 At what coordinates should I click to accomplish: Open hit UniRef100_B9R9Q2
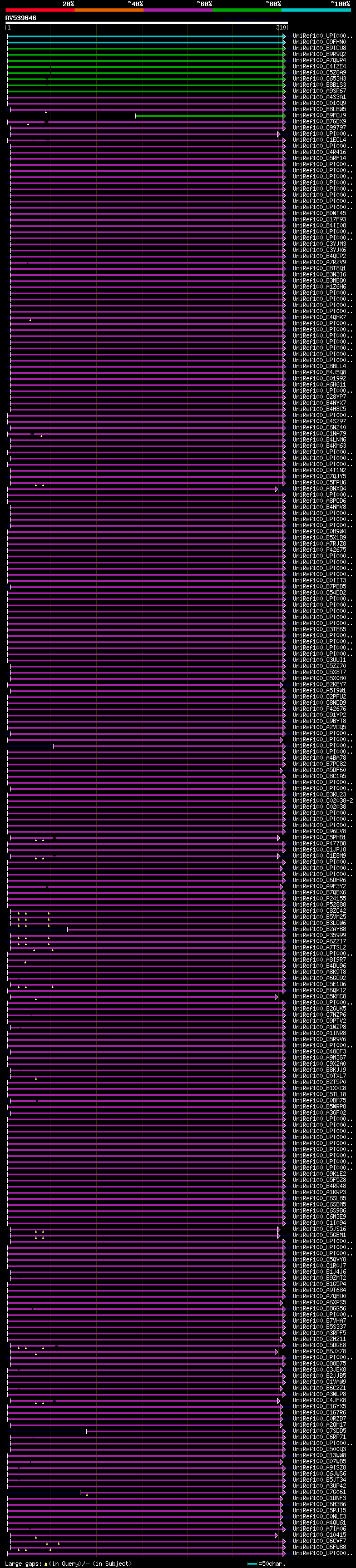319,54
